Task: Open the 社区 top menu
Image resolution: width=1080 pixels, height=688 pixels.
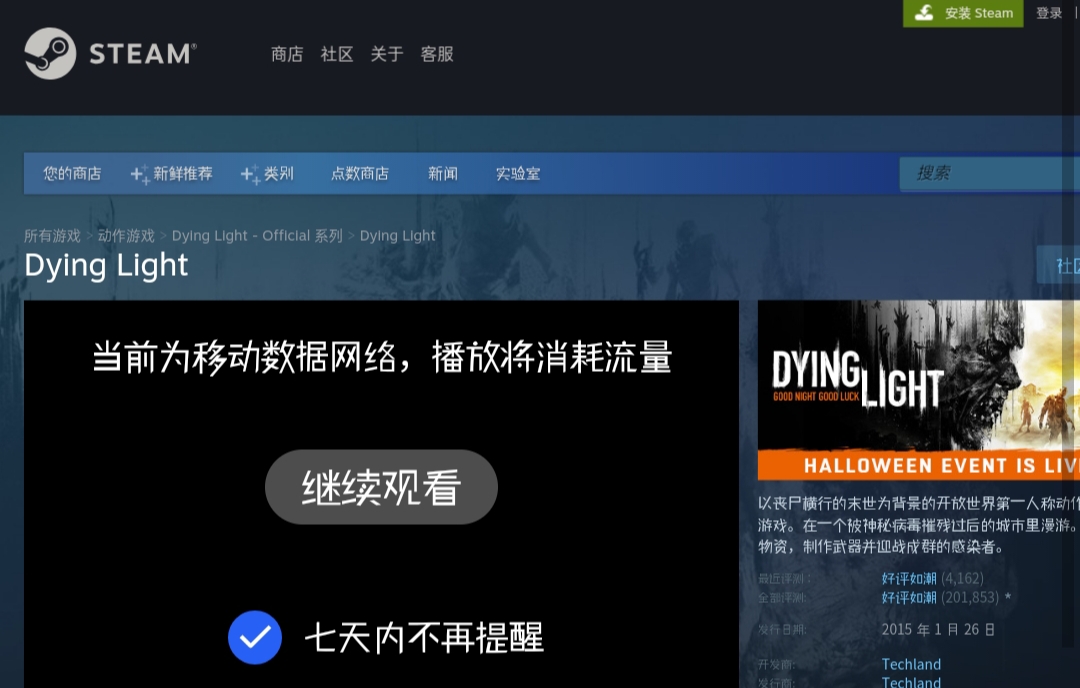Action: (337, 54)
